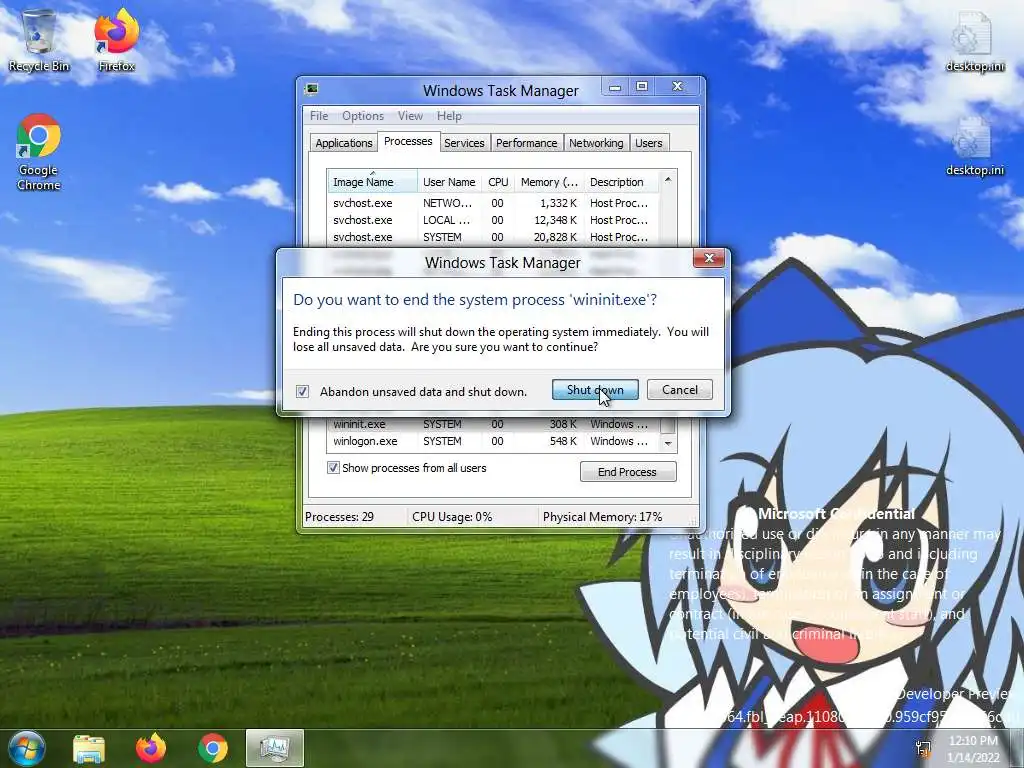Toggle Show processes from all users
This screenshot has width=1024, height=768.
[x=333, y=468]
